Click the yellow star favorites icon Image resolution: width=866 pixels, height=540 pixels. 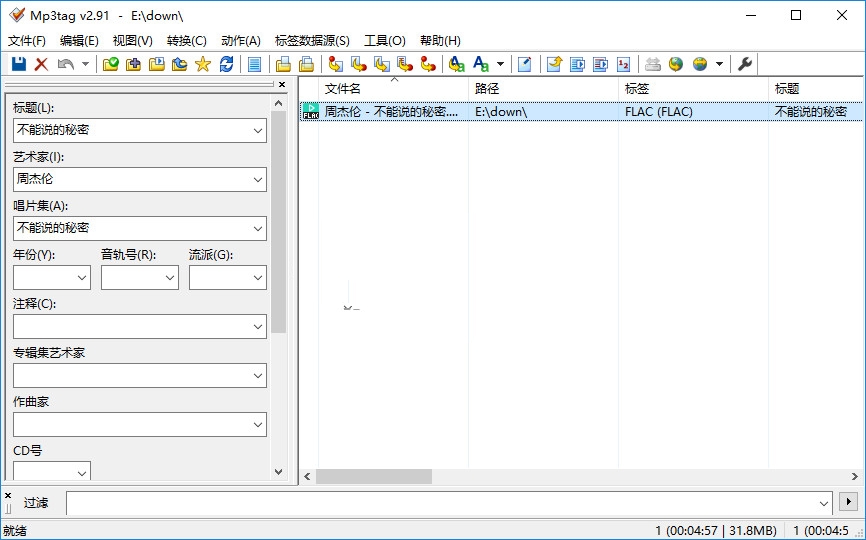click(203, 64)
